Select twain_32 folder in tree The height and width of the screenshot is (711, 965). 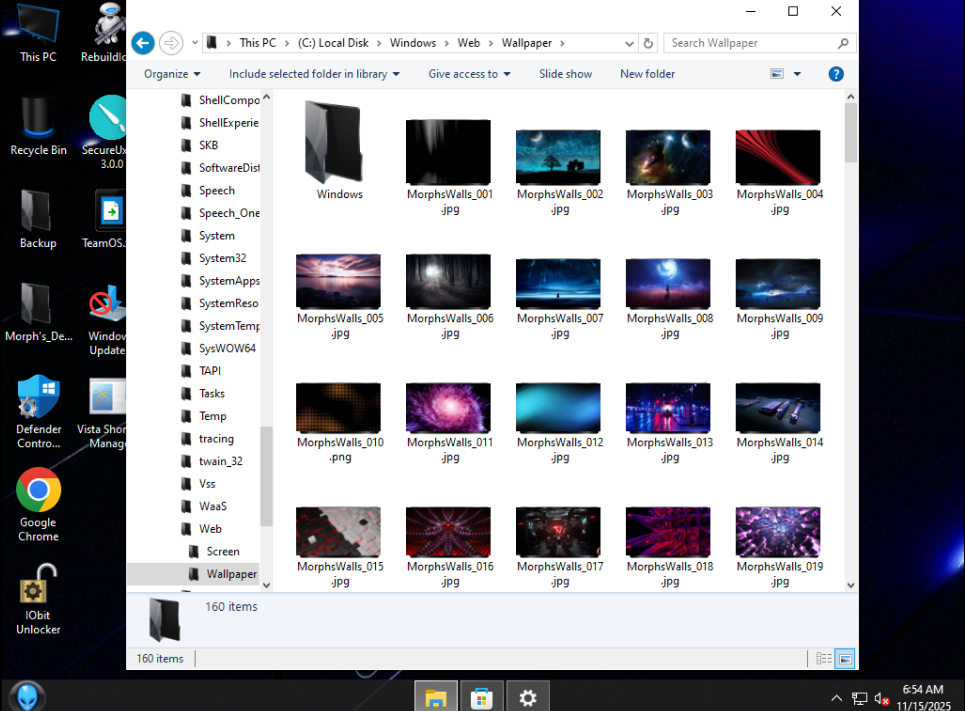coord(220,461)
